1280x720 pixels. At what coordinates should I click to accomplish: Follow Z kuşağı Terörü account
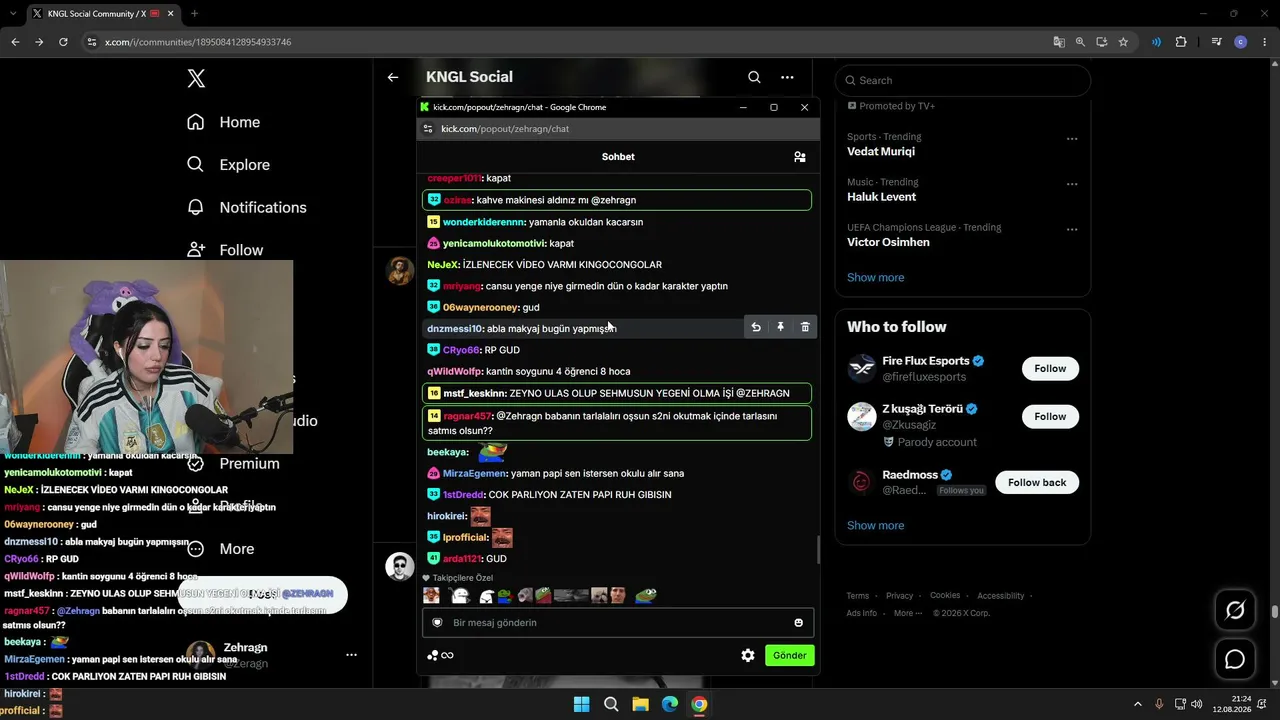(1050, 416)
